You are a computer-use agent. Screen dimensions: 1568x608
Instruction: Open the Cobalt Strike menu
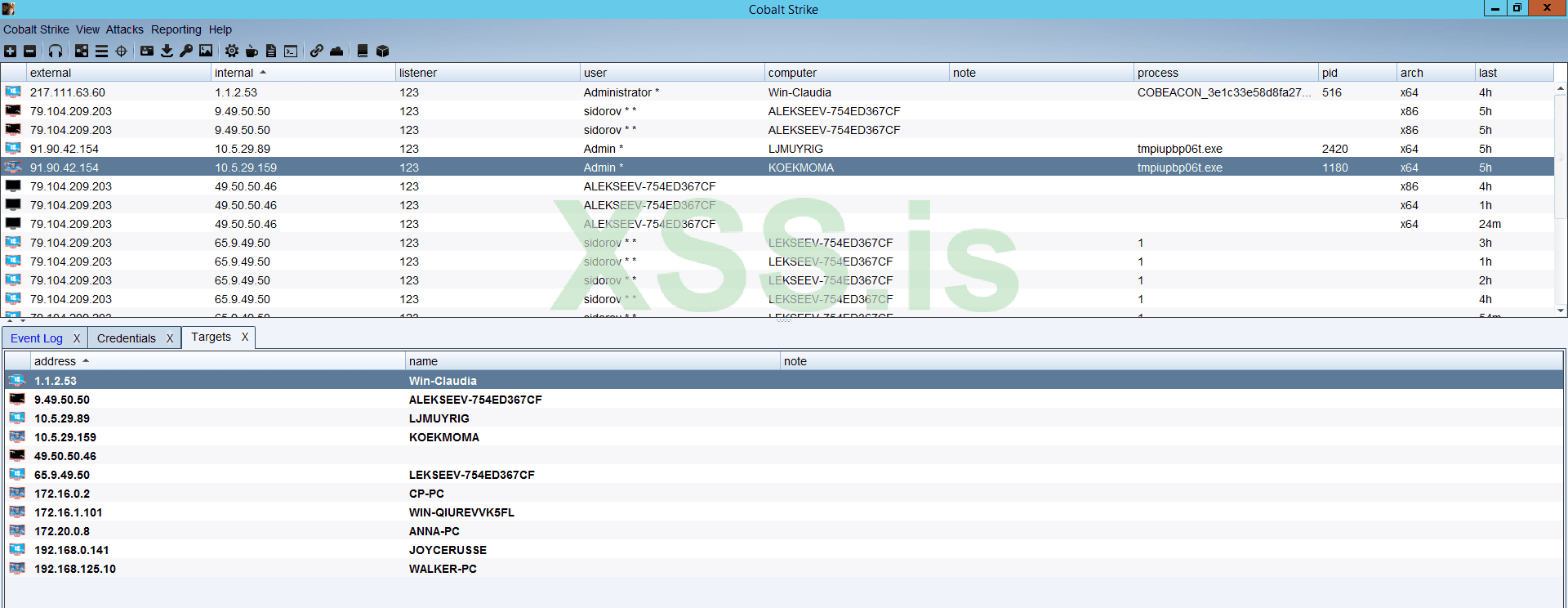coord(36,29)
